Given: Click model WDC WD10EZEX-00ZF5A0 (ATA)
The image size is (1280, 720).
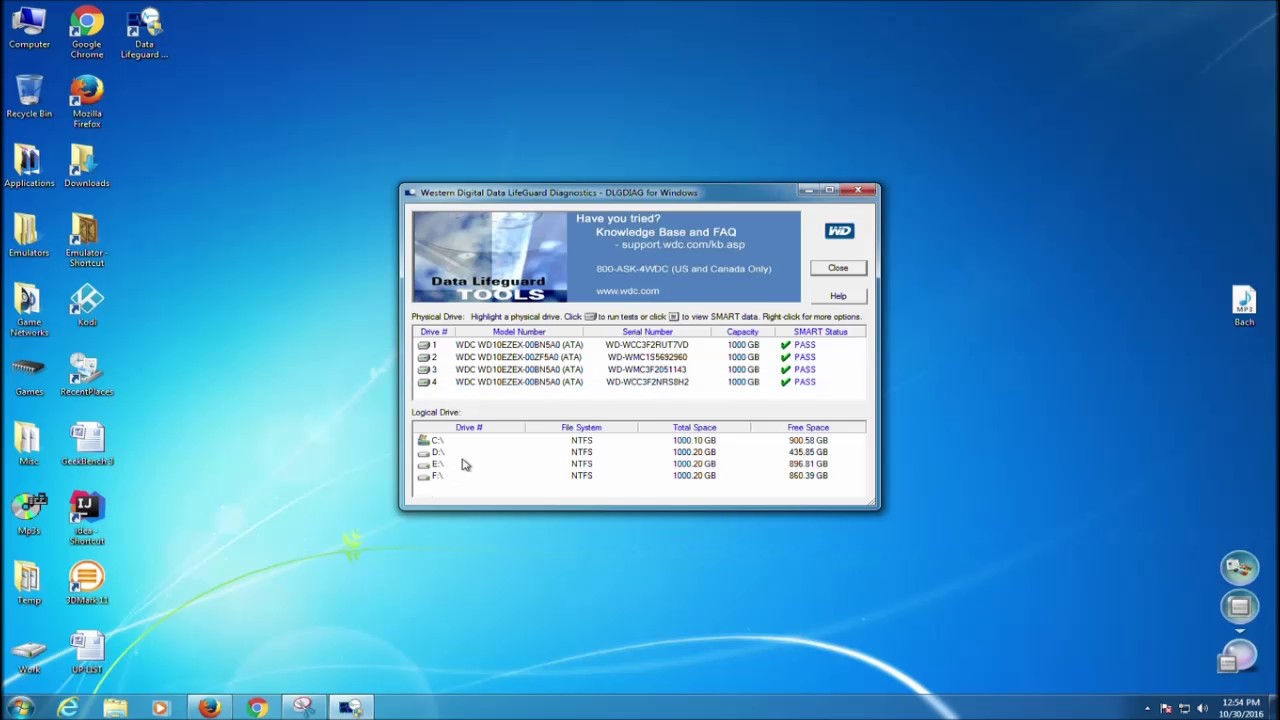Looking at the screenshot, I should coord(518,357).
